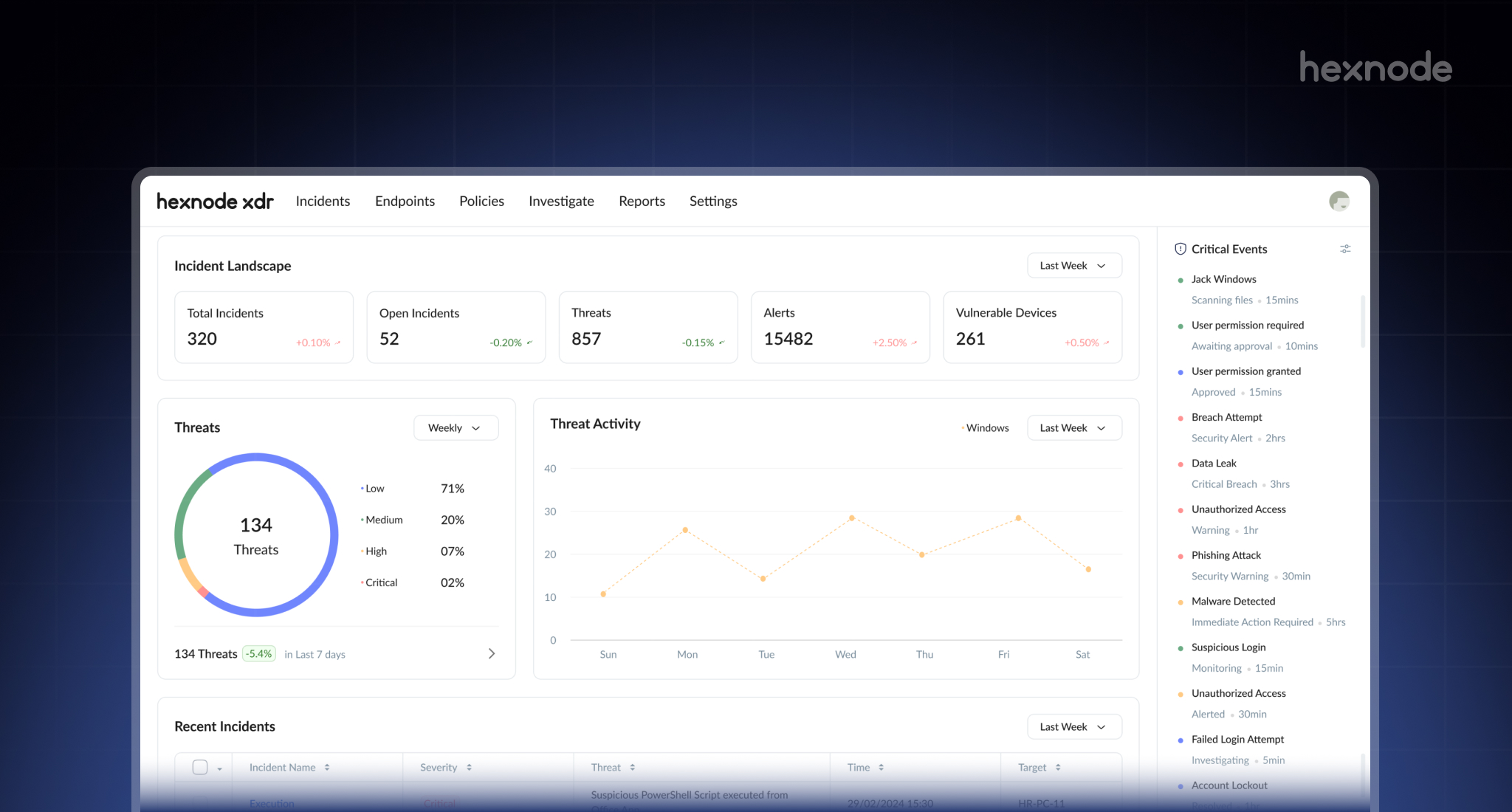The image size is (1512, 812).
Task: Open the Recent Incidents Last Week dropdown
Action: 1074,727
